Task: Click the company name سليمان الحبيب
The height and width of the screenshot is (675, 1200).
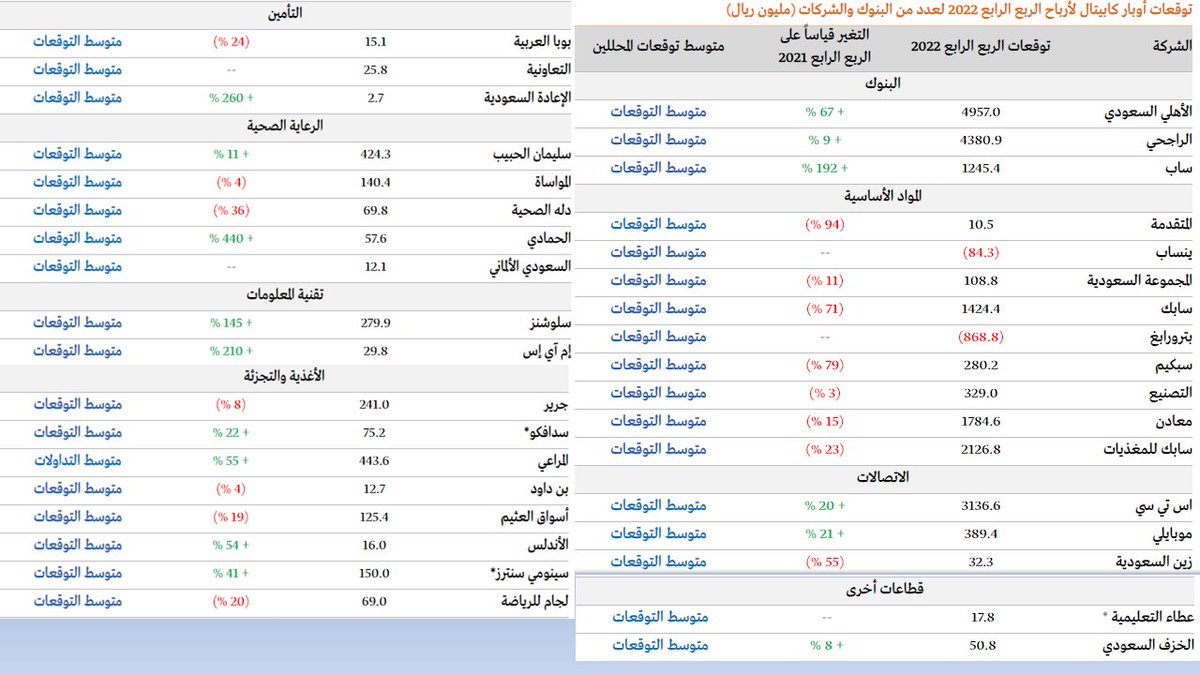Action: (x=533, y=154)
